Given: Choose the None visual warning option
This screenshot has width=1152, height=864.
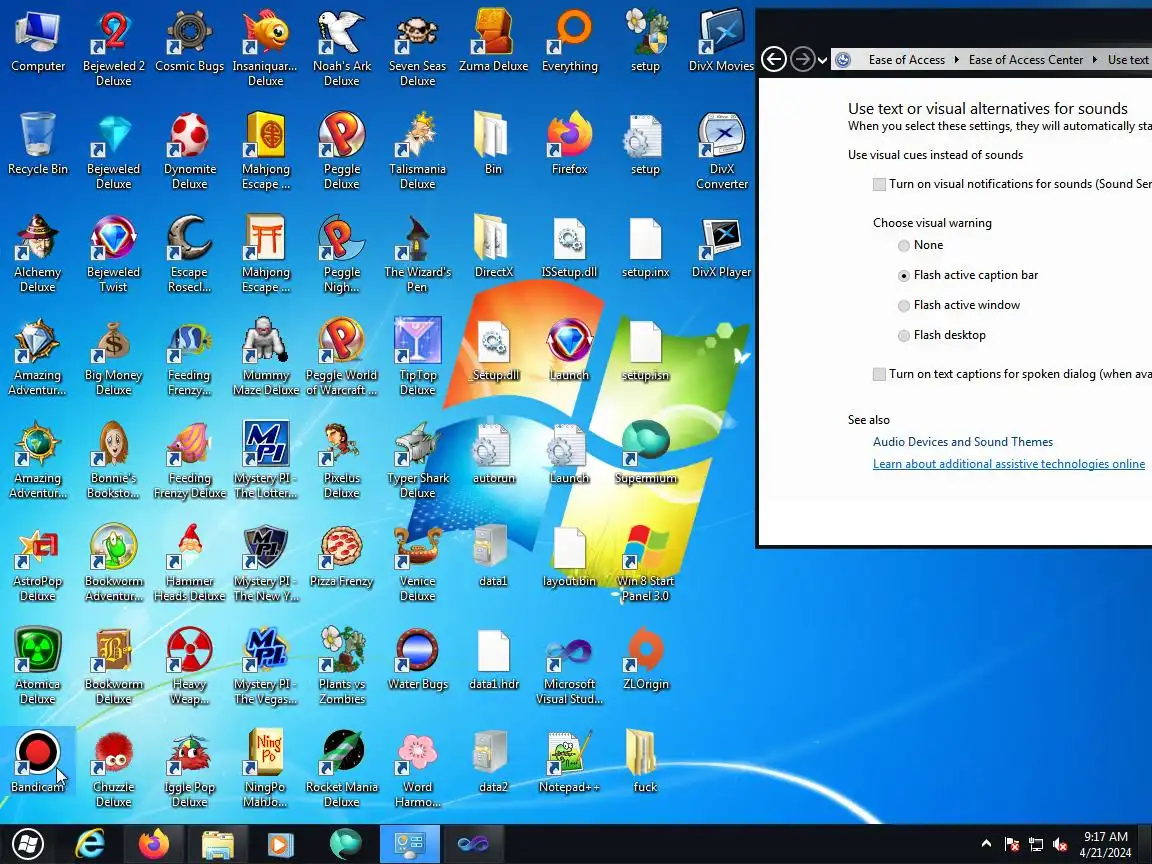Looking at the screenshot, I should pos(904,245).
